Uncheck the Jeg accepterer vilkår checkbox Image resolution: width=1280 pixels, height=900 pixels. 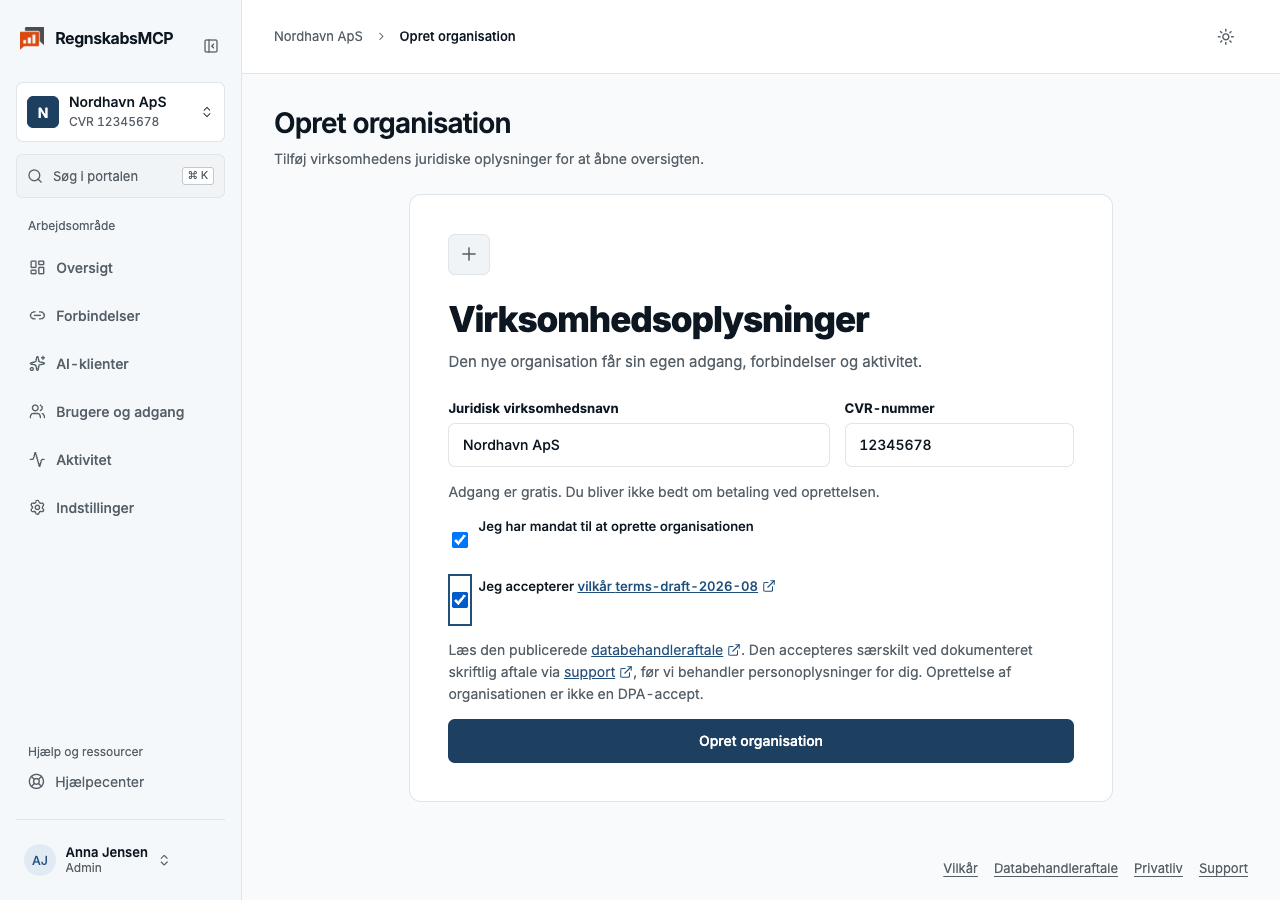pyautogui.click(x=460, y=600)
